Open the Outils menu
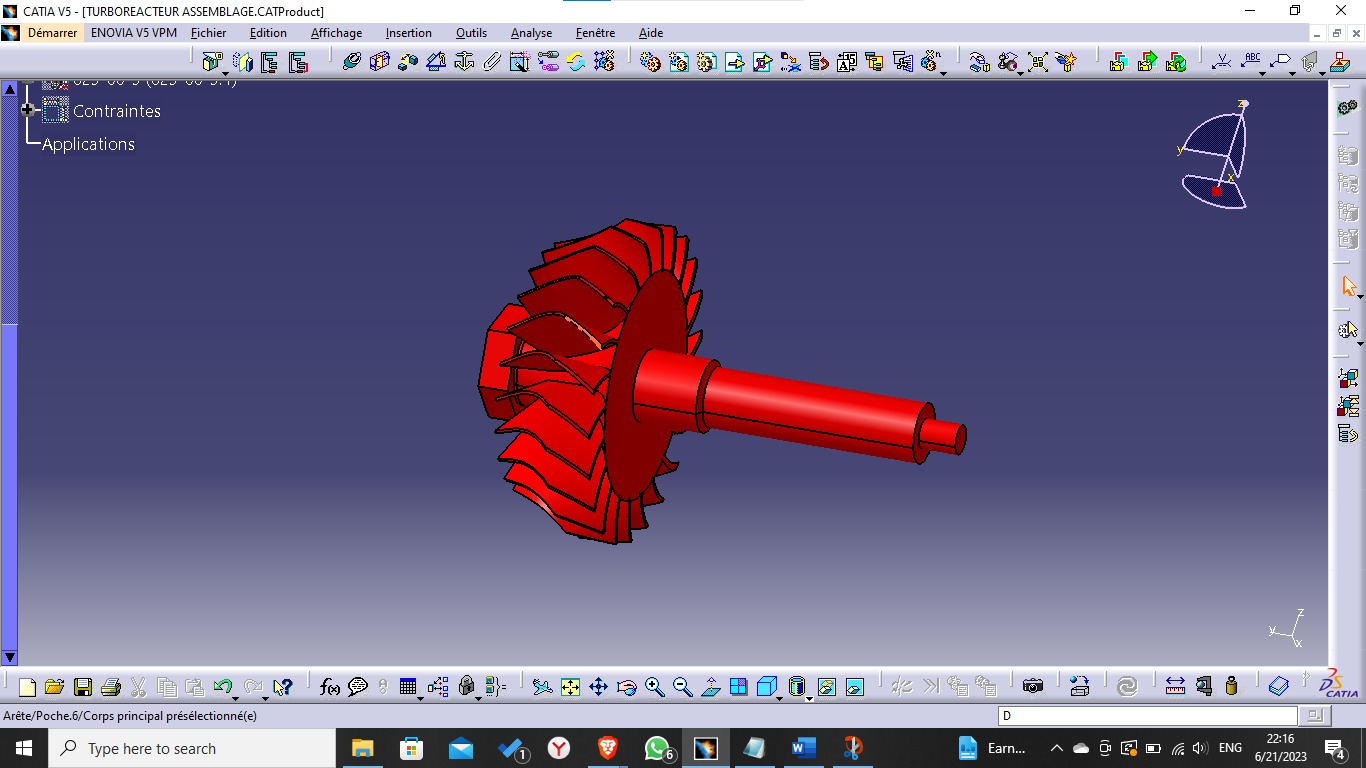The width and height of the screenshot is (1366, 768). [x=472, y=33]
